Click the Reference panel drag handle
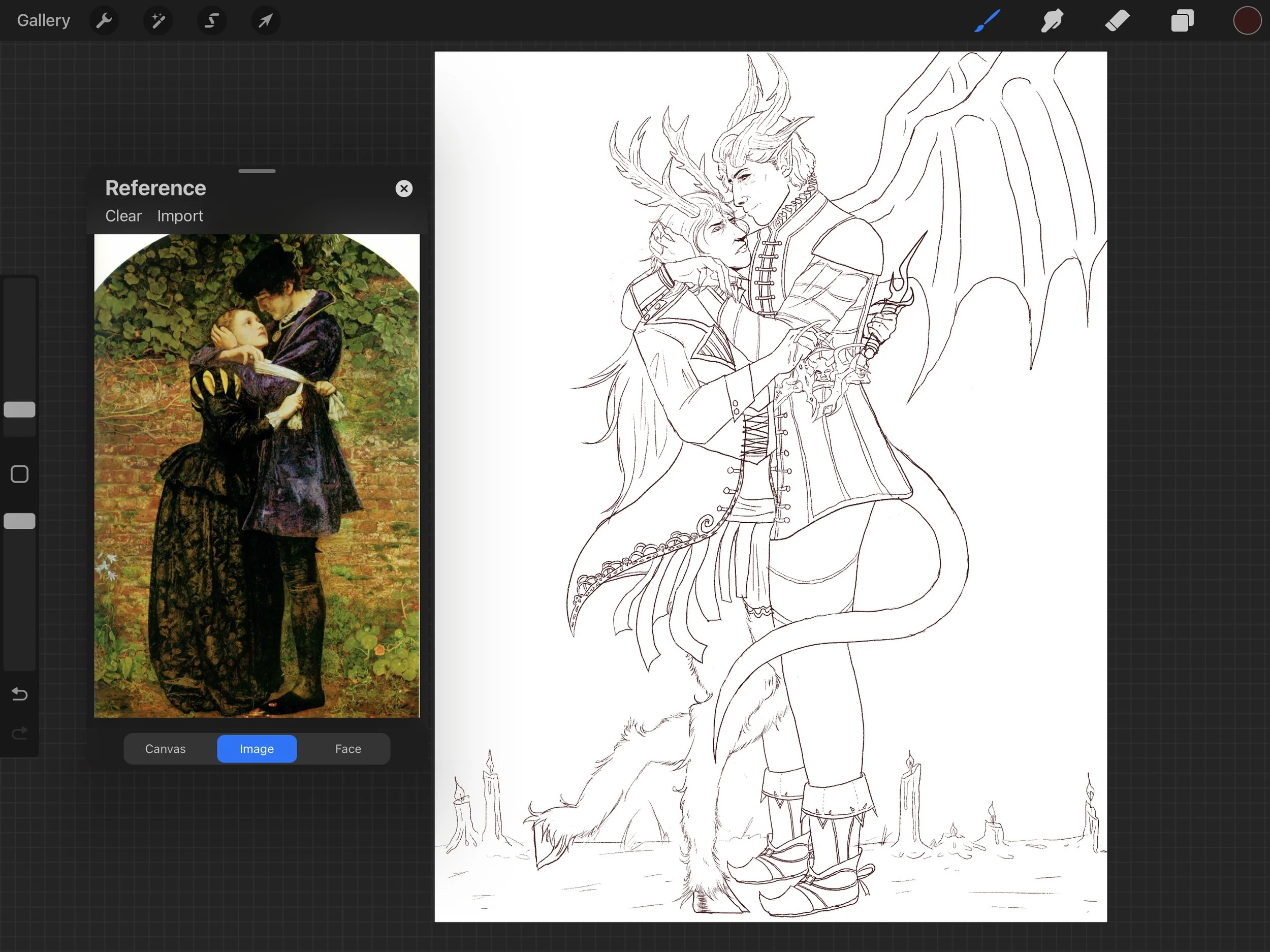 pos(257,171)
